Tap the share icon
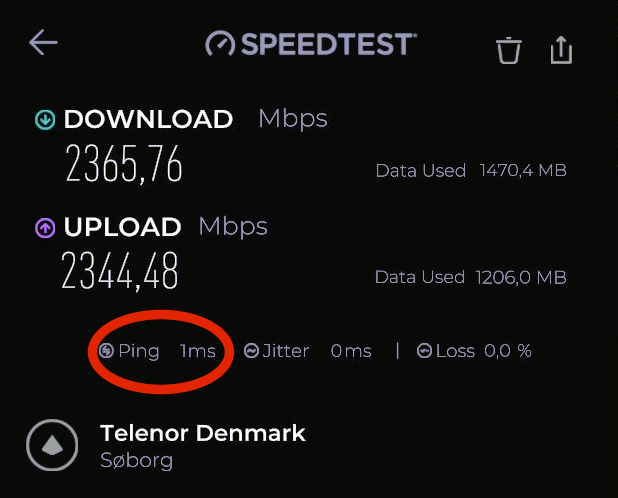This screenshot has width=618, height=498. pos(562,49)
